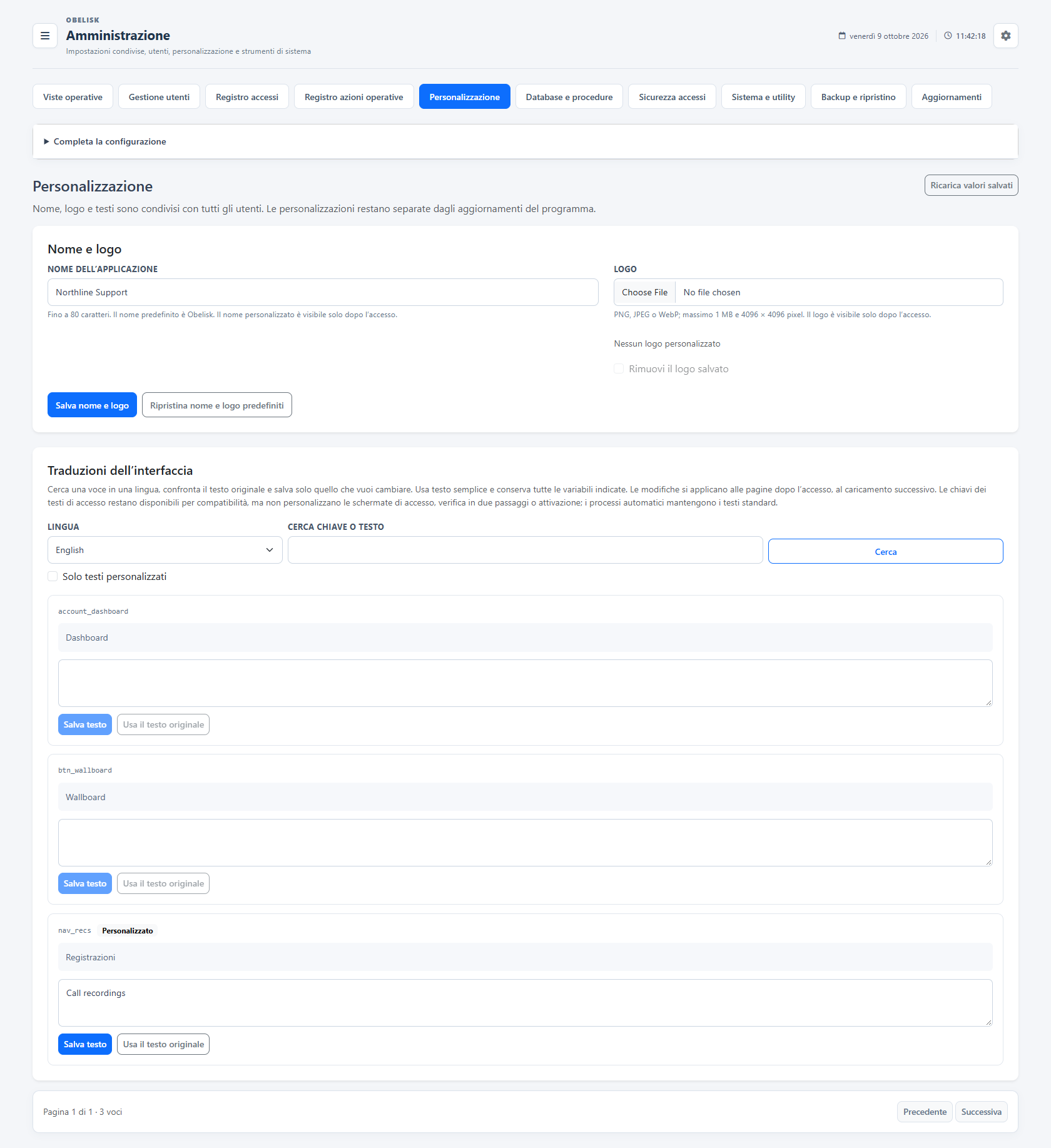Image resolution: width=1051 pixels, height=1148 pixels.
Task: Click Salva testo under account_dashboard
Action: pos(85,724)
